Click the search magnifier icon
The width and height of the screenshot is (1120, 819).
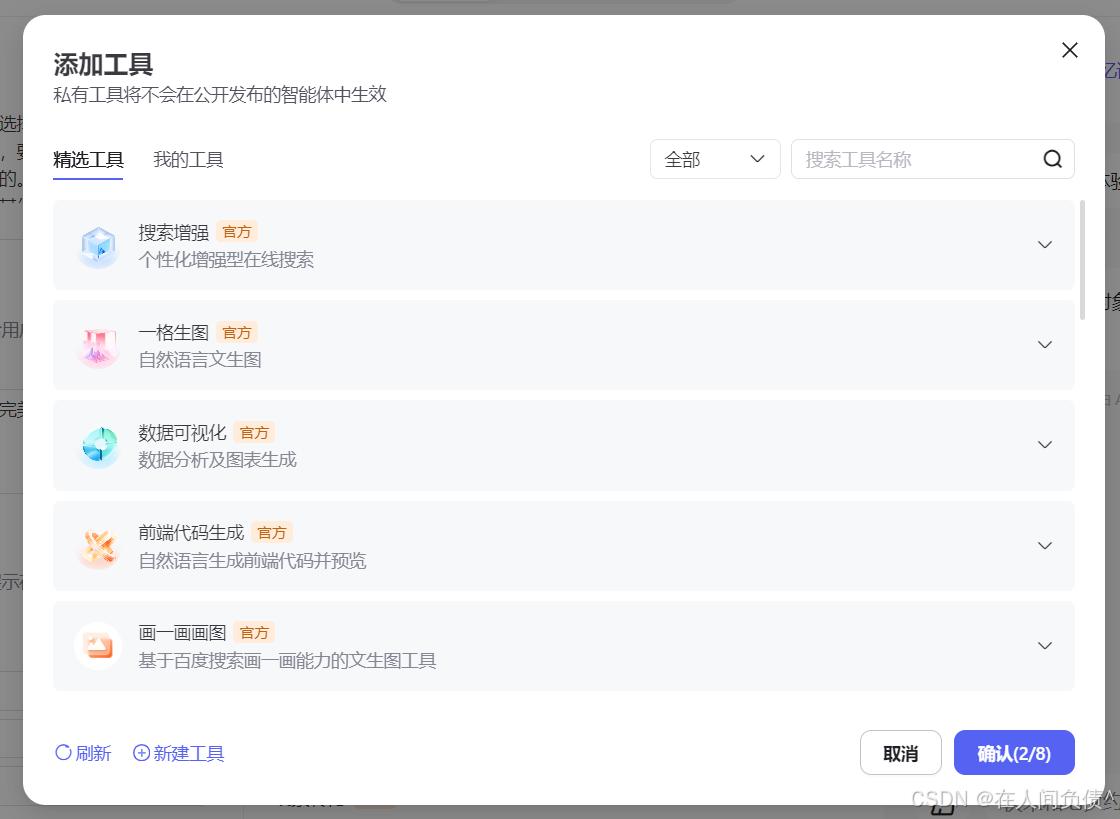pyautogui.click(x=1052, y=158)
